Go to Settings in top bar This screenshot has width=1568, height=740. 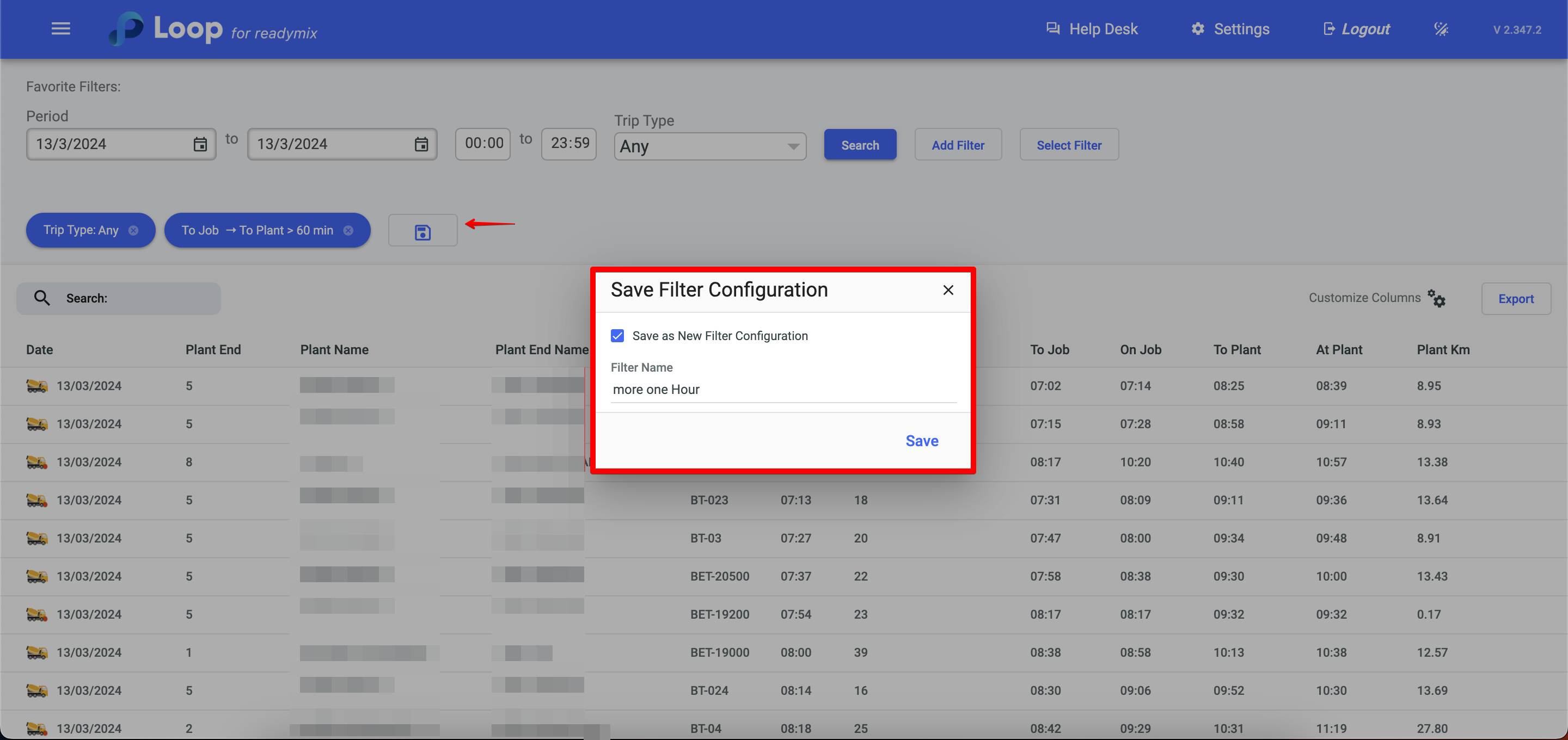[x=1230, y=29]
